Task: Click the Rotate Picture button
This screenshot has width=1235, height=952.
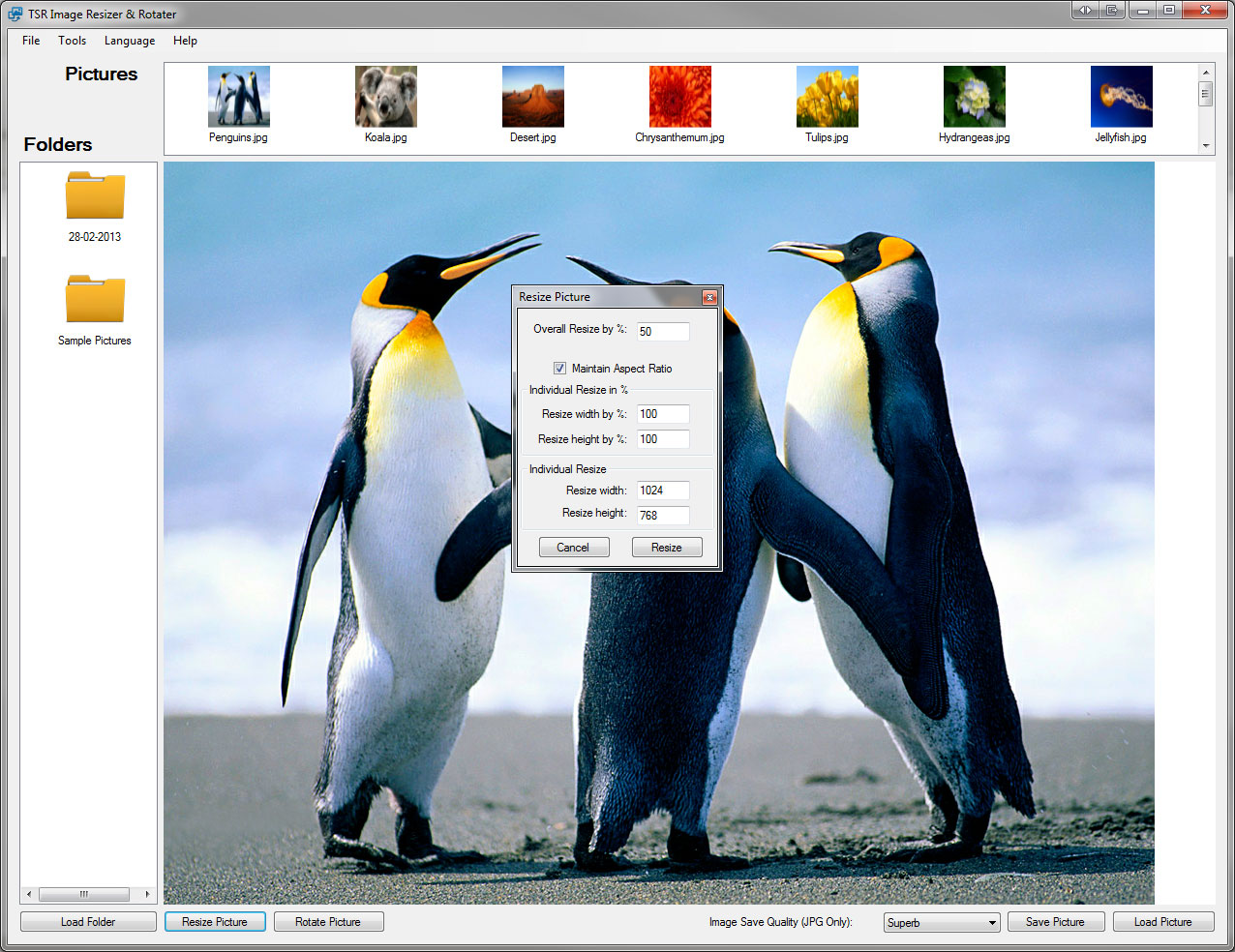Action: (328, 922)
